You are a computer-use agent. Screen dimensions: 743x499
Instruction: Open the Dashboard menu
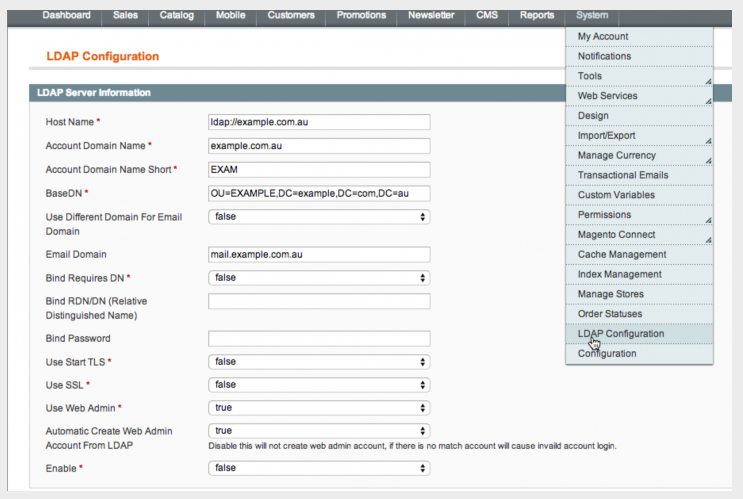(x=66, y=15)
